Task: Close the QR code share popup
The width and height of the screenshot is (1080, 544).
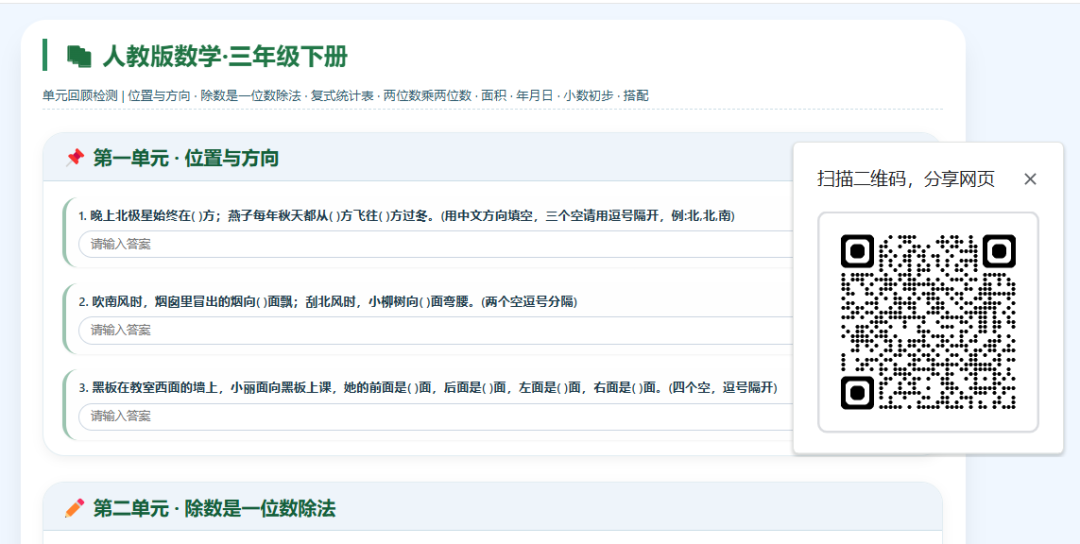Action: point(1030,180)
